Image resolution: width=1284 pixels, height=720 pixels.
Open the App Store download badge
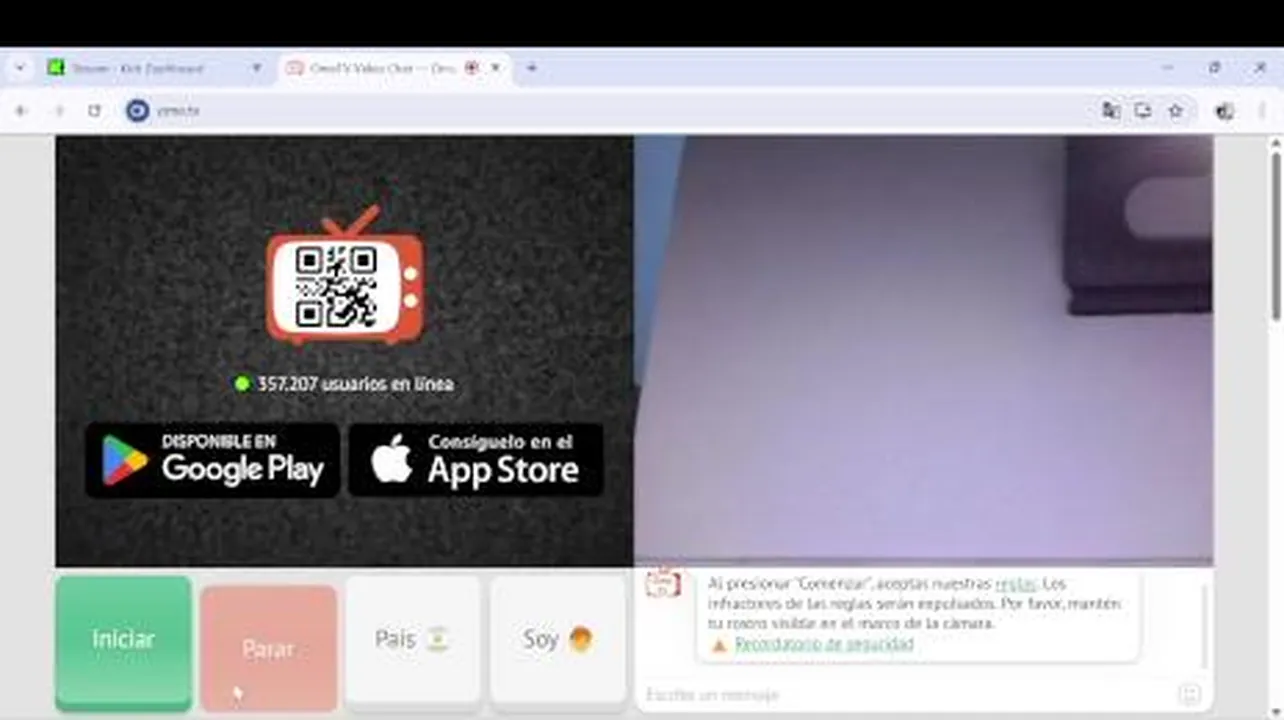coord(475,460)
